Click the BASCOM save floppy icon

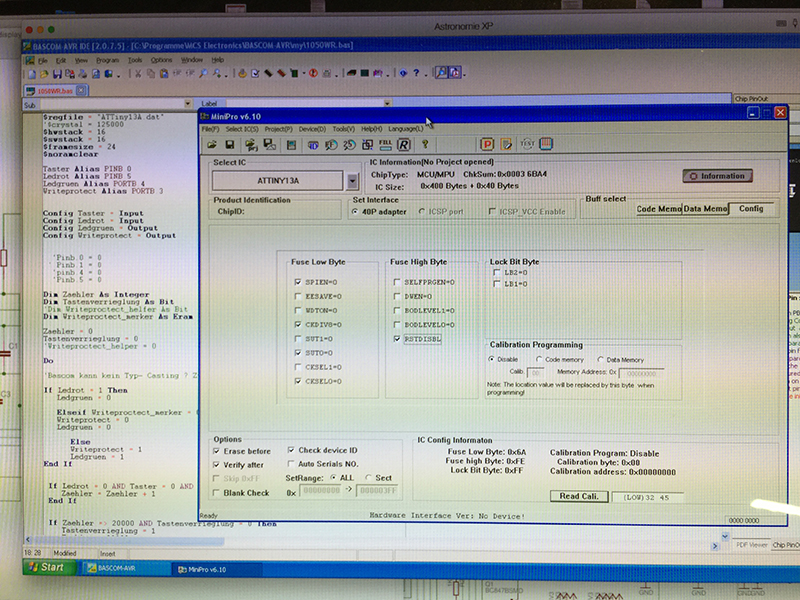[57, 74]
